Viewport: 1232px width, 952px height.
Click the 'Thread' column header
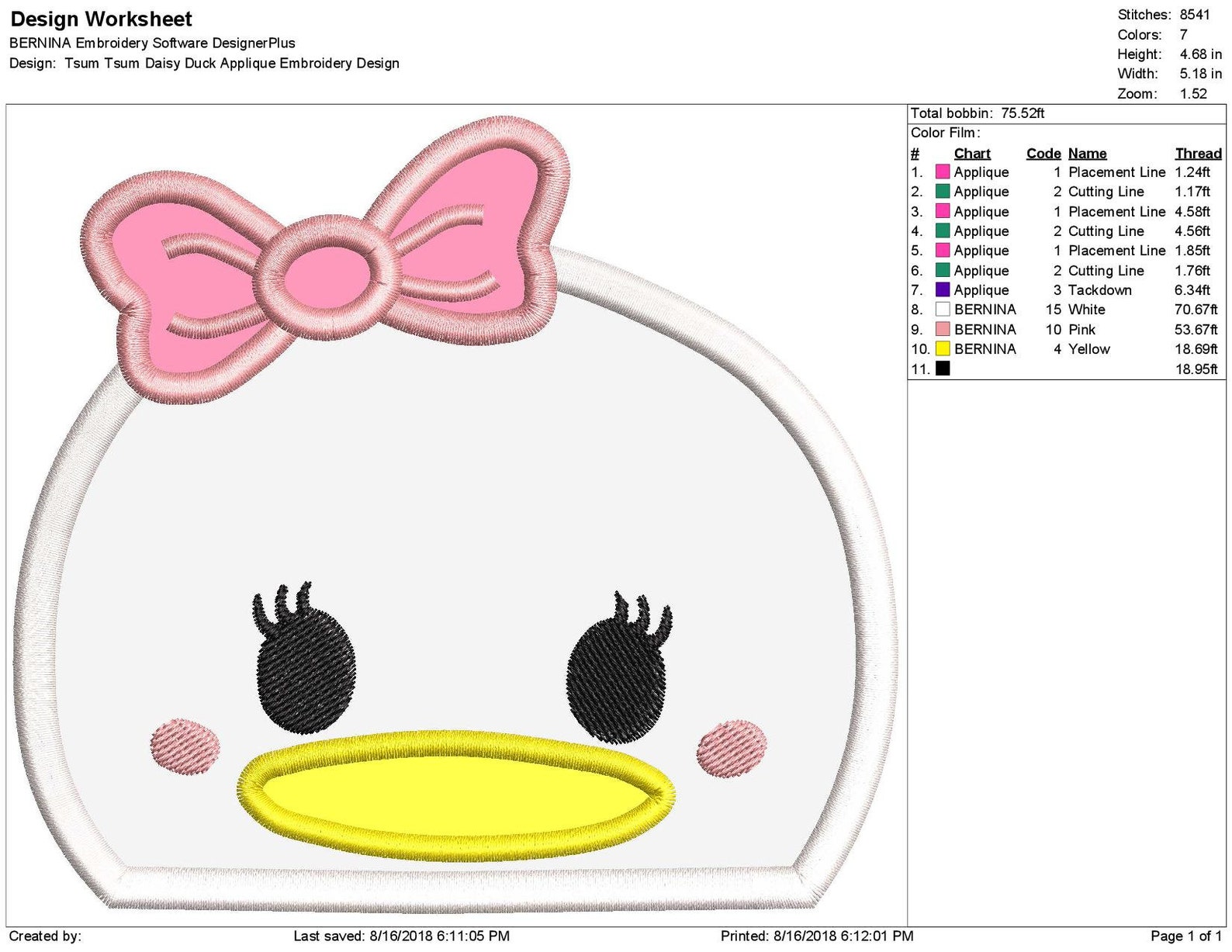click(1199, 154)
